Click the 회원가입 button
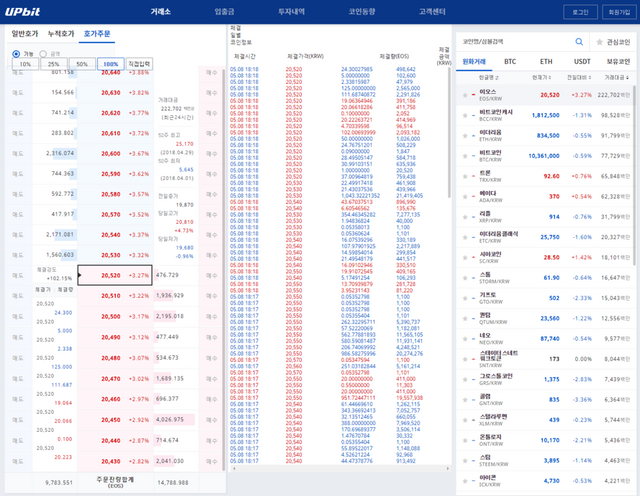 click(x=619, y=12)
